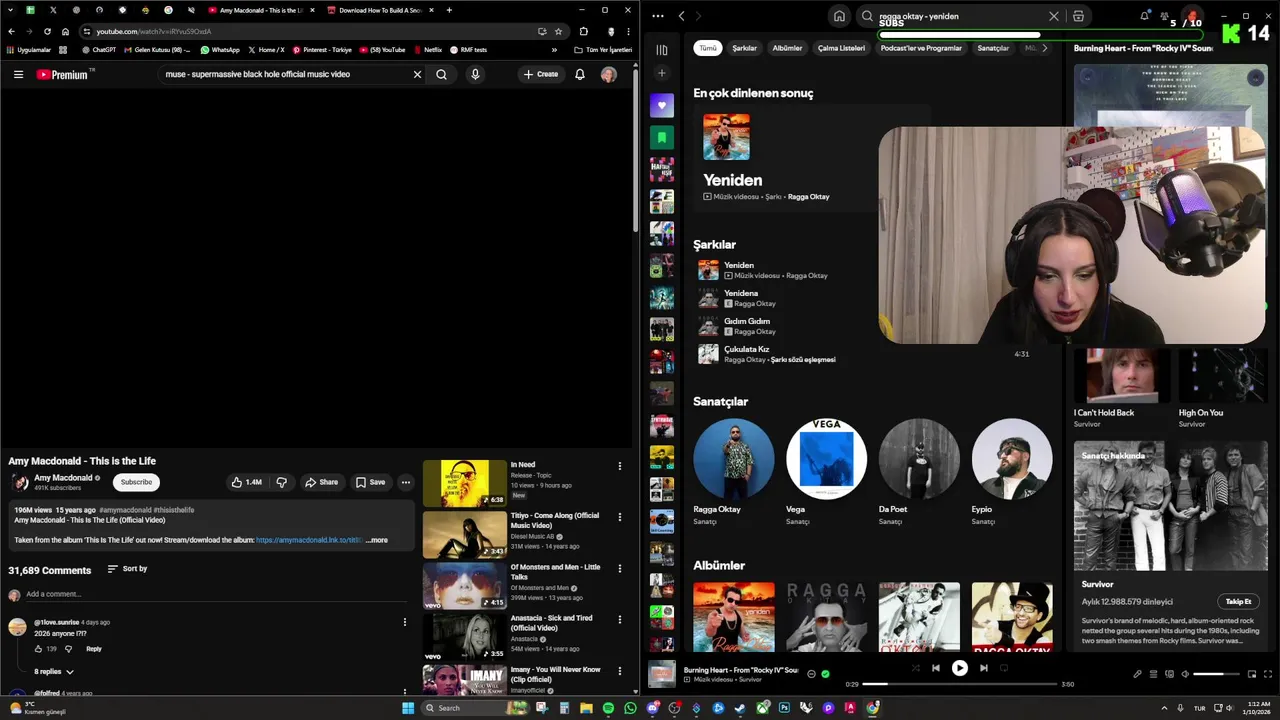Screen dimensions: 1280x720
Task: Expand the video description with ...more
Action: point(377,540)
